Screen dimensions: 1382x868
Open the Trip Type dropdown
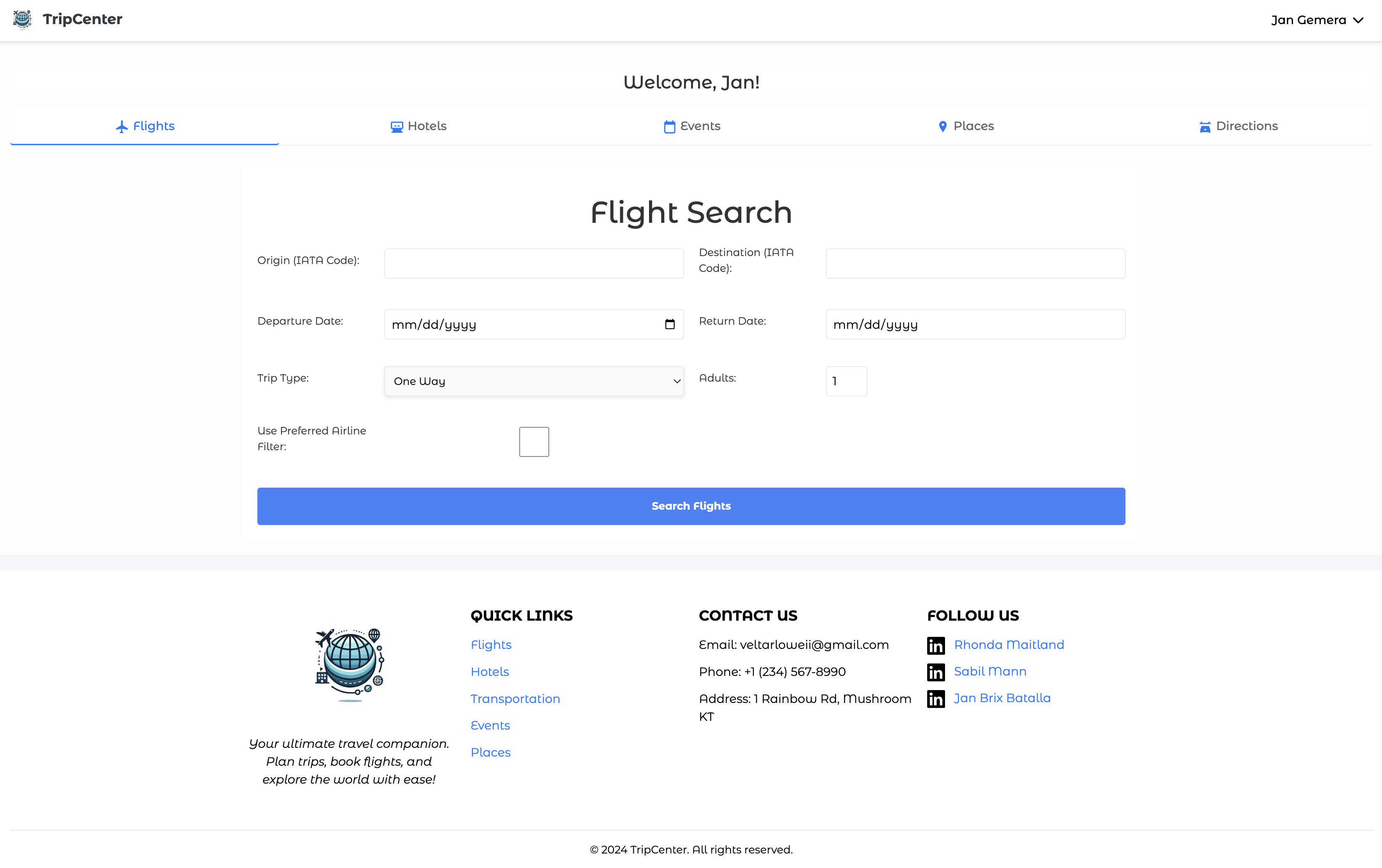534,381
